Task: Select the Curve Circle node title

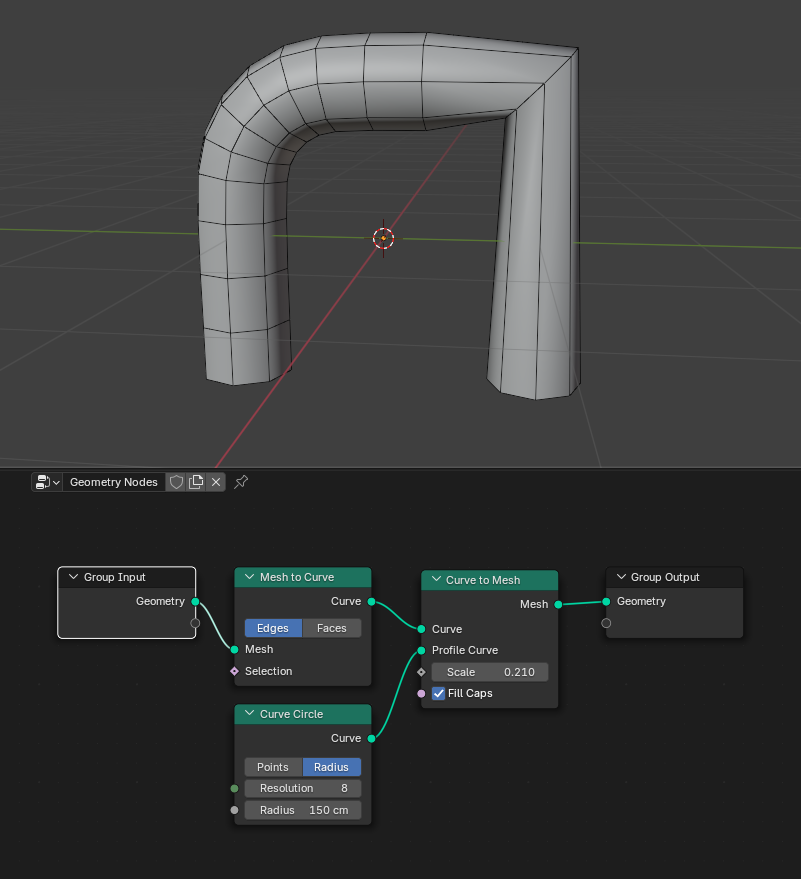Action: (x=291, y=714)
